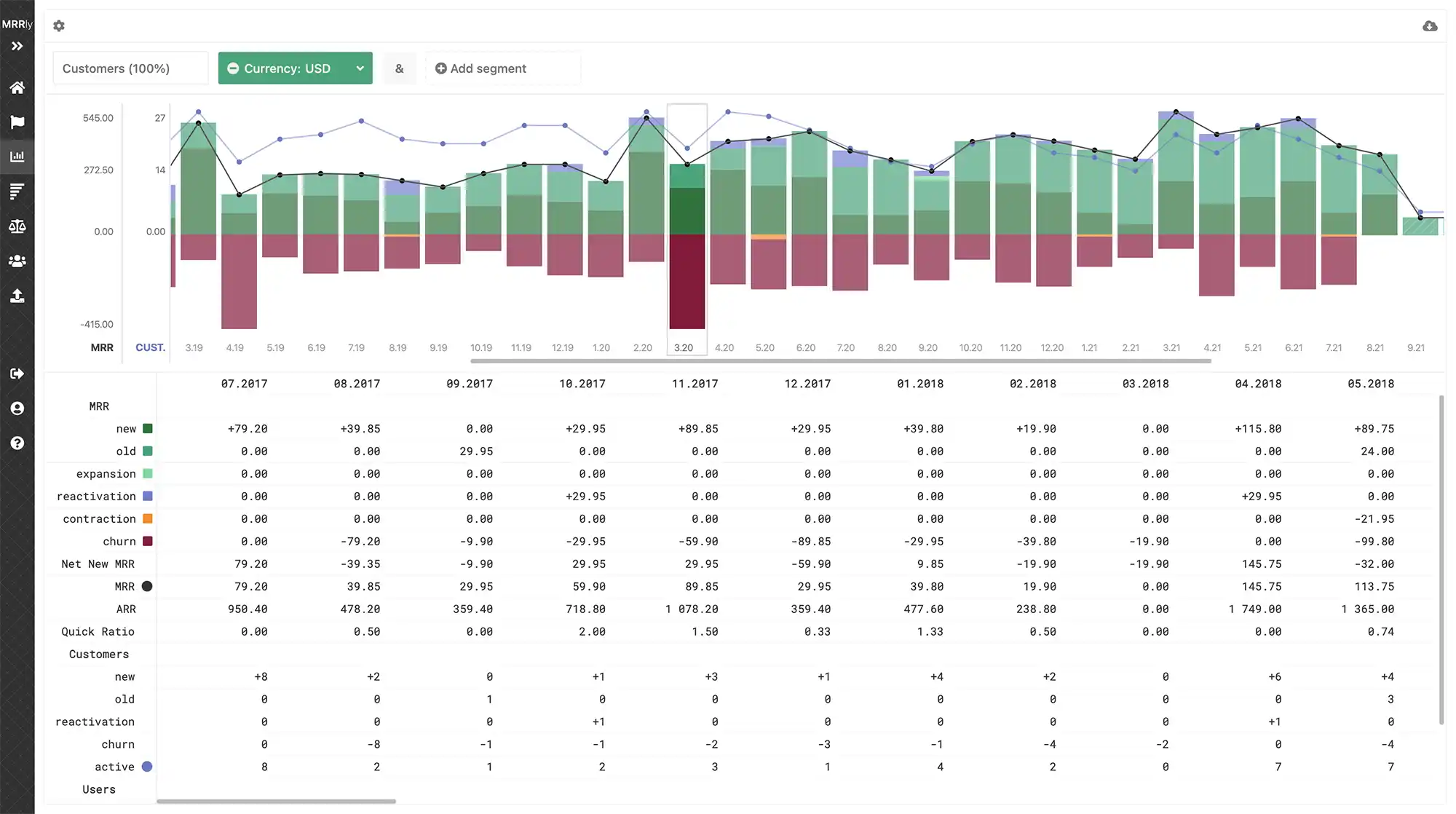The image size is (1456, 814).
Task: Remove the Currency: USD segment via the minus icon
Action: (x=233, y=68)
